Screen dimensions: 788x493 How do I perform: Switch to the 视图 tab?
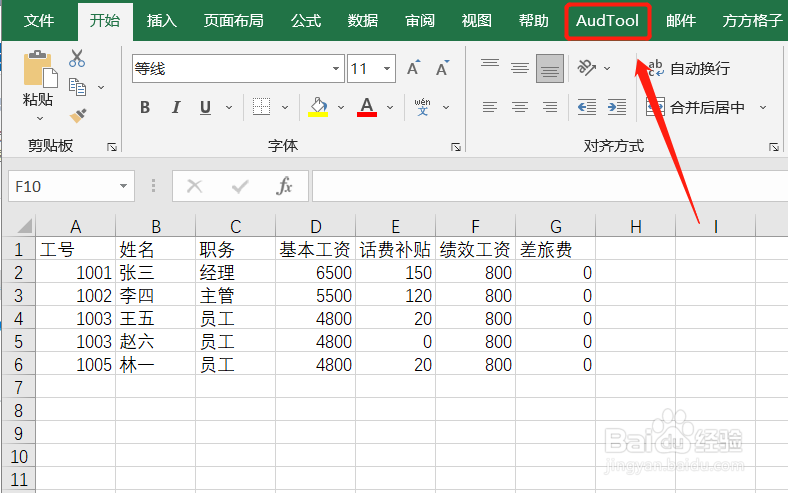[x=476, y=21]
